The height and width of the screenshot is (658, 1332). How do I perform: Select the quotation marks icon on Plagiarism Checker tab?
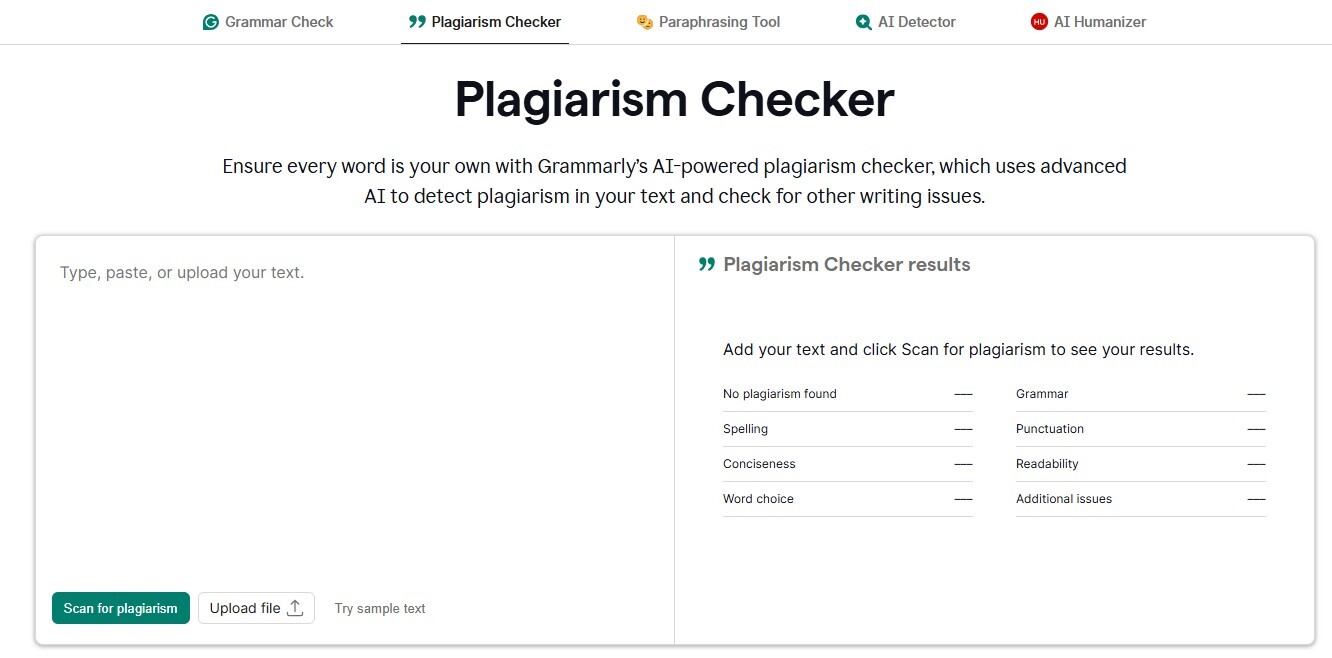point(415,21)
